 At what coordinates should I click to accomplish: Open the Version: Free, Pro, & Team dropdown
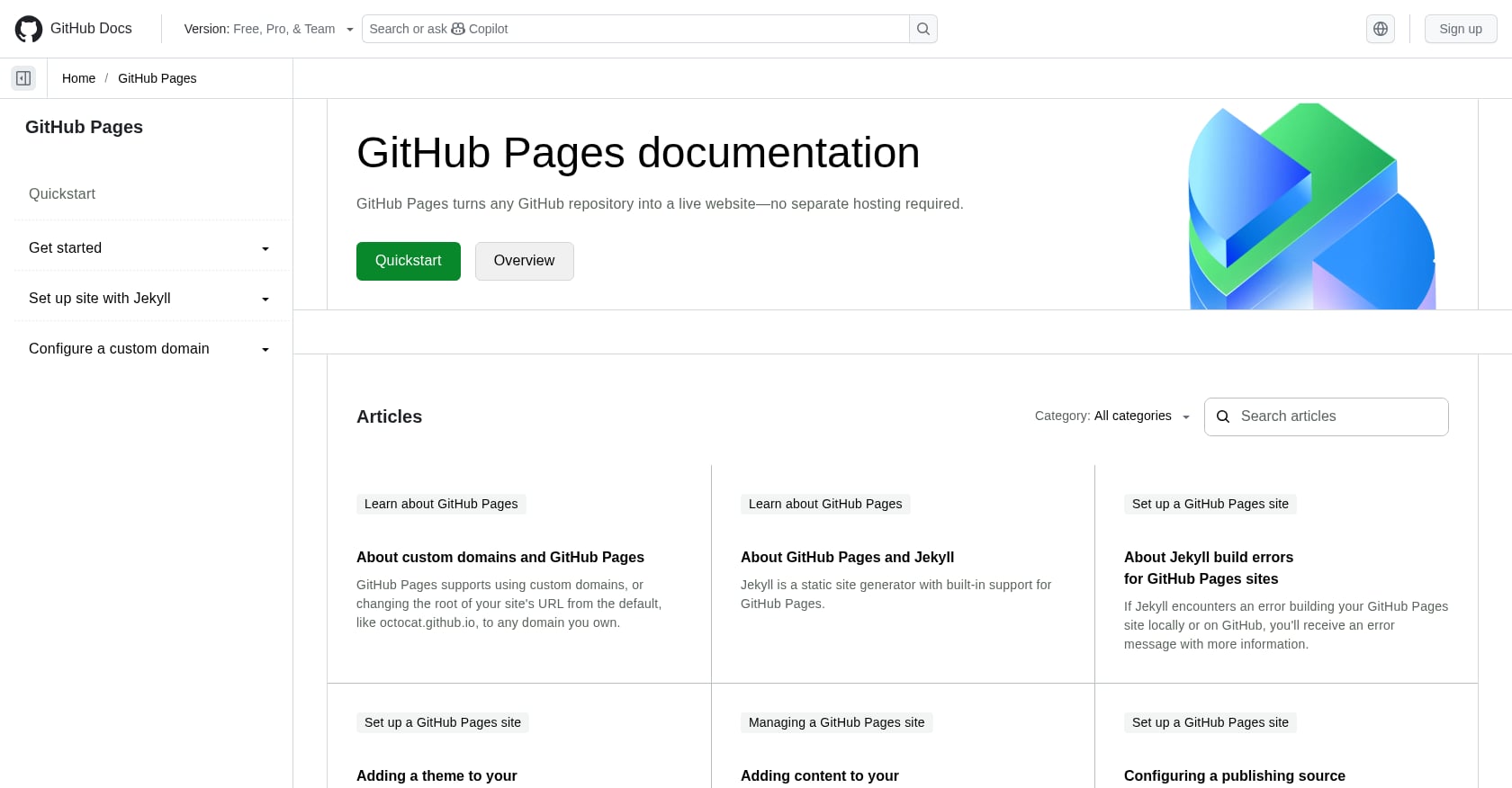[x=268, y=29]
